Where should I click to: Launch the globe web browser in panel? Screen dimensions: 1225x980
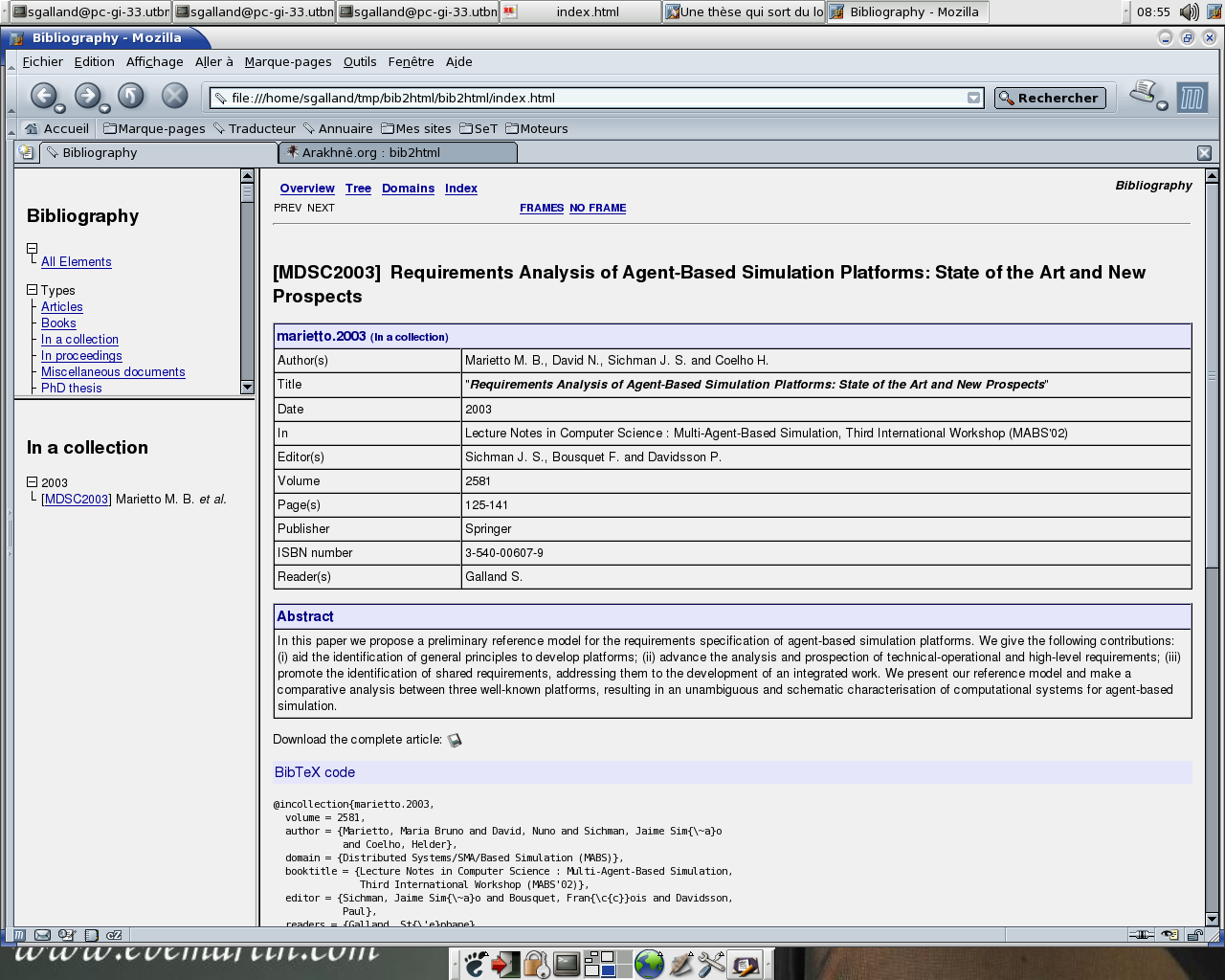(649, 964)
